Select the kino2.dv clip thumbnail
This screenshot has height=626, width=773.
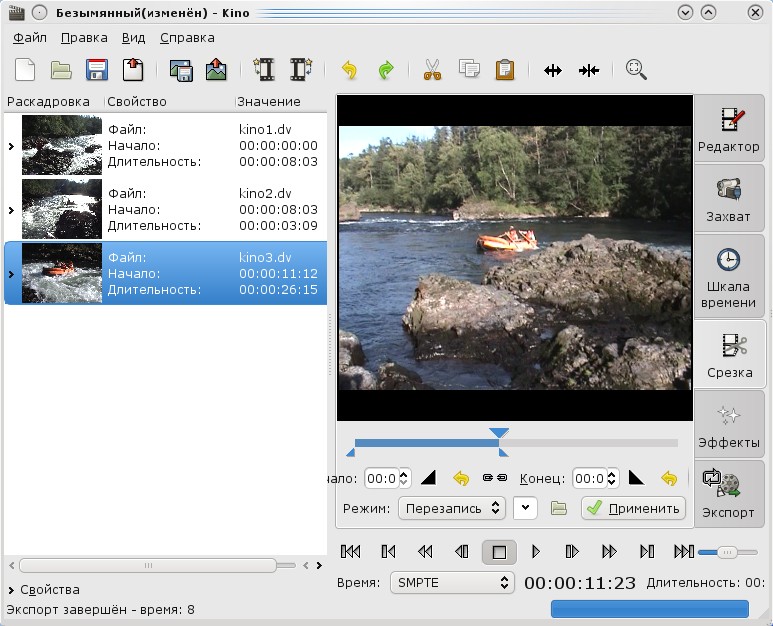[x=62, y=210]
